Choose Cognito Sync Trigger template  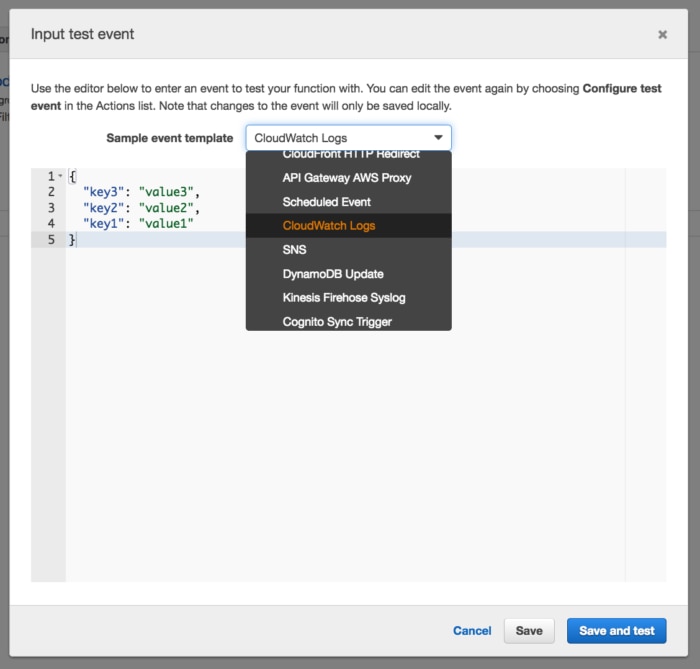click(x=337, y=321)
